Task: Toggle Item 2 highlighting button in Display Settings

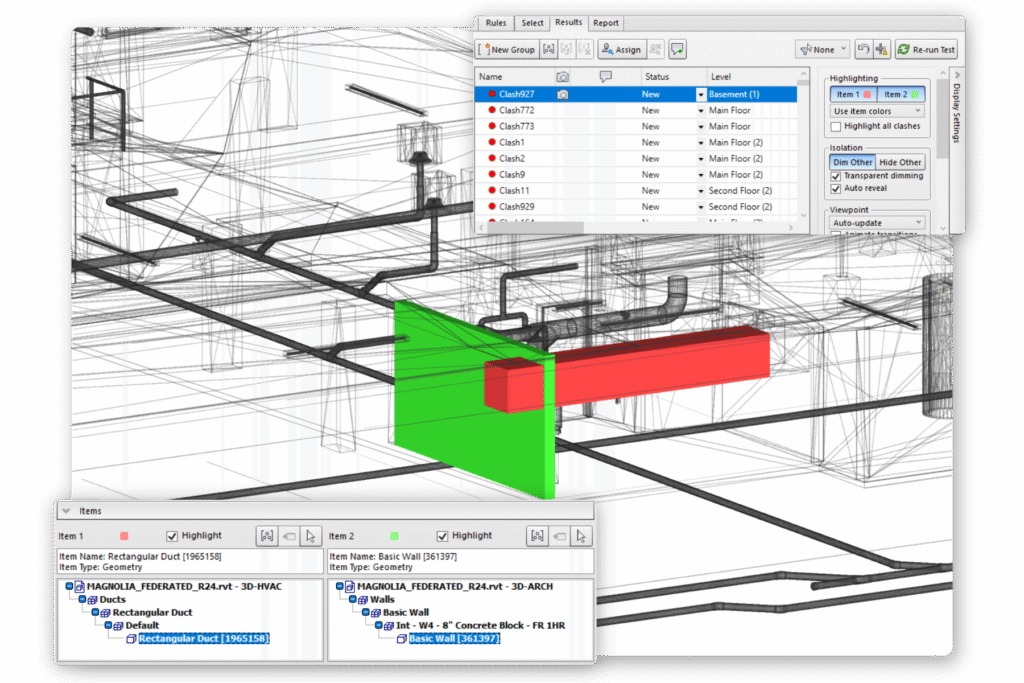Action: tap(901, 95)
